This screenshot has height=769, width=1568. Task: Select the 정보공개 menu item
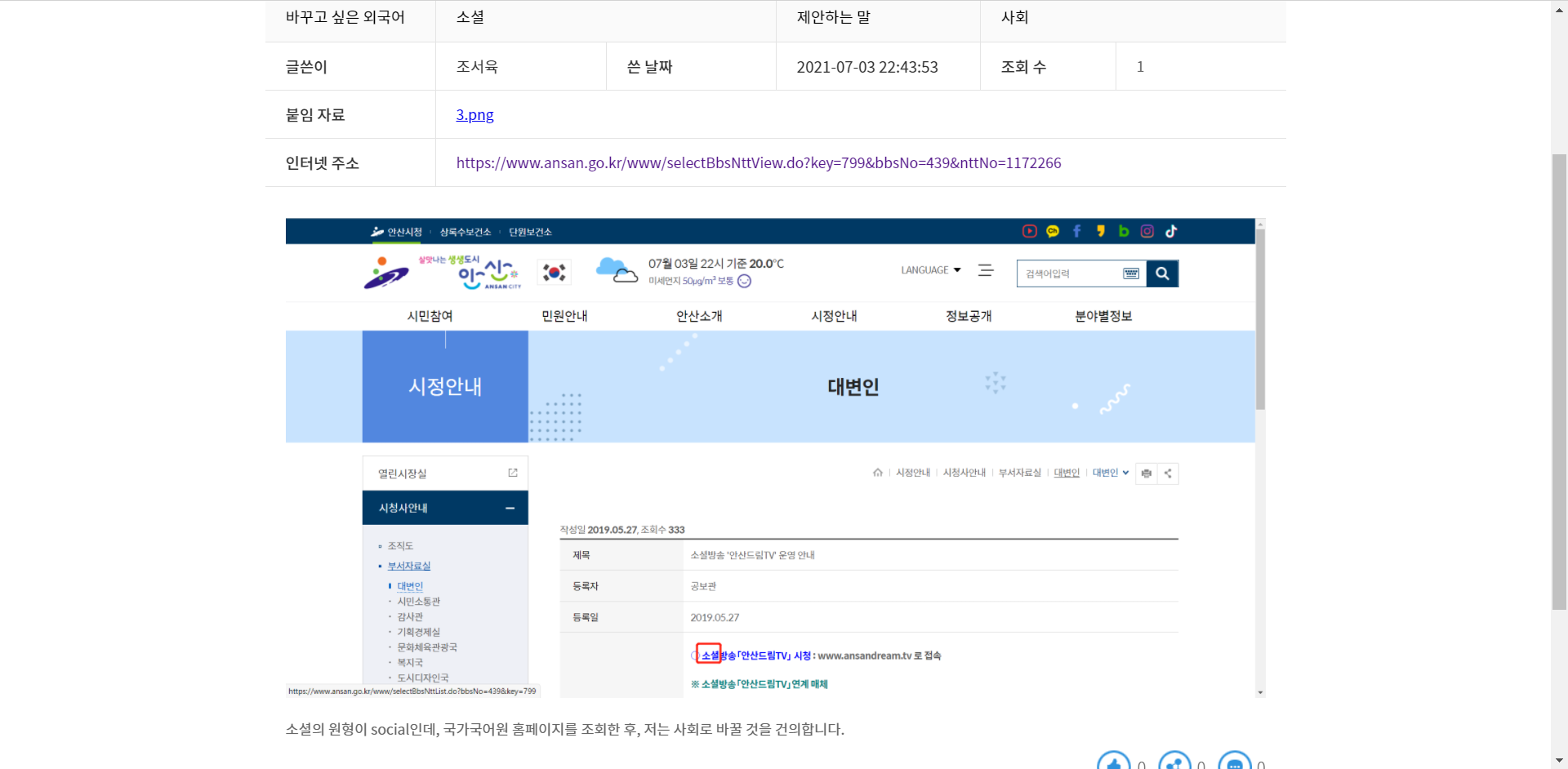click(969, 316)
